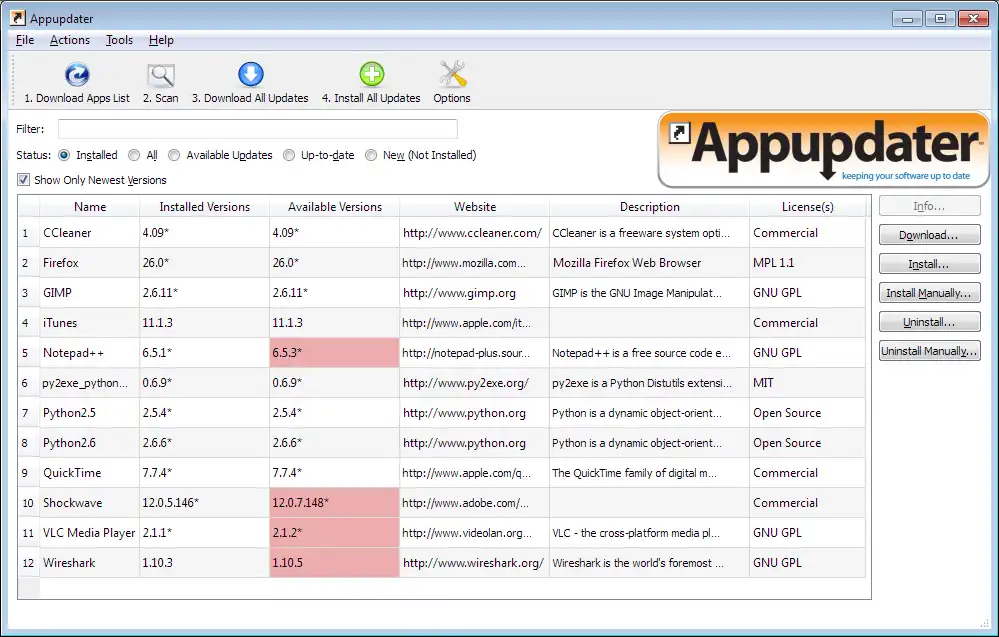Click inside the Filter text field
Image resolution: width=999 pixels, height=637 pixels.
[257, 129]
